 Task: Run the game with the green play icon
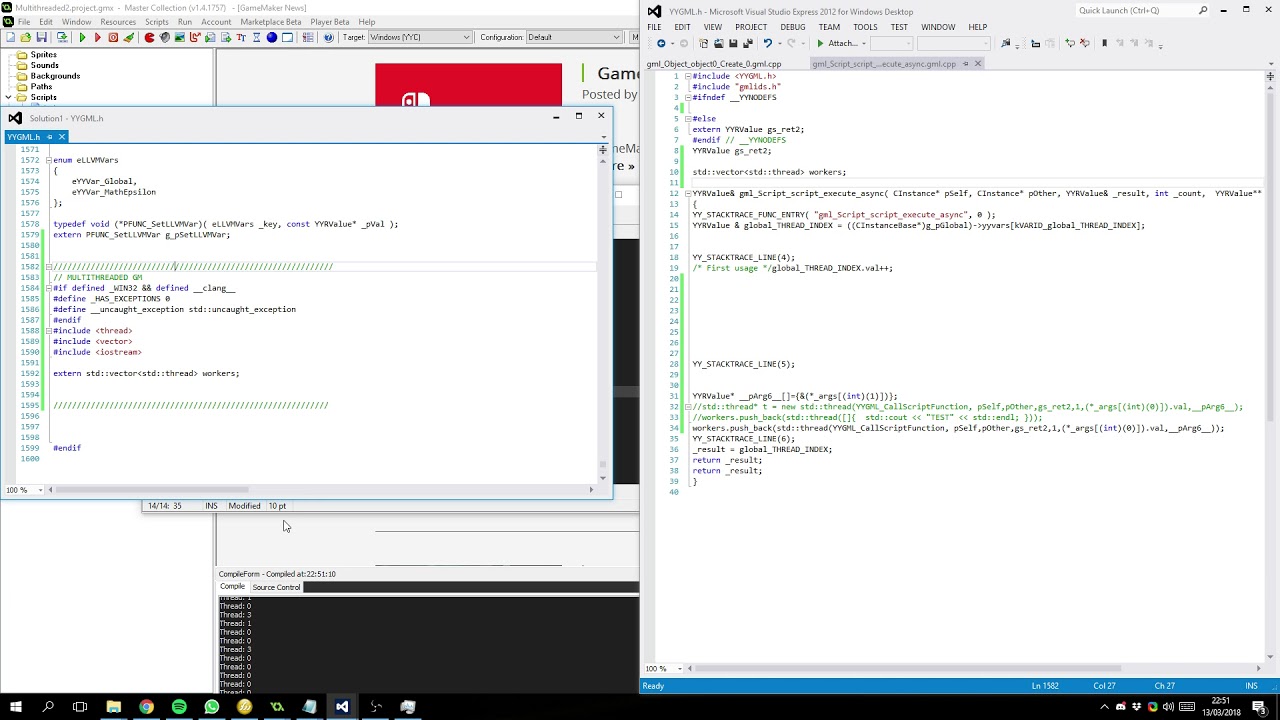point(82,37)
